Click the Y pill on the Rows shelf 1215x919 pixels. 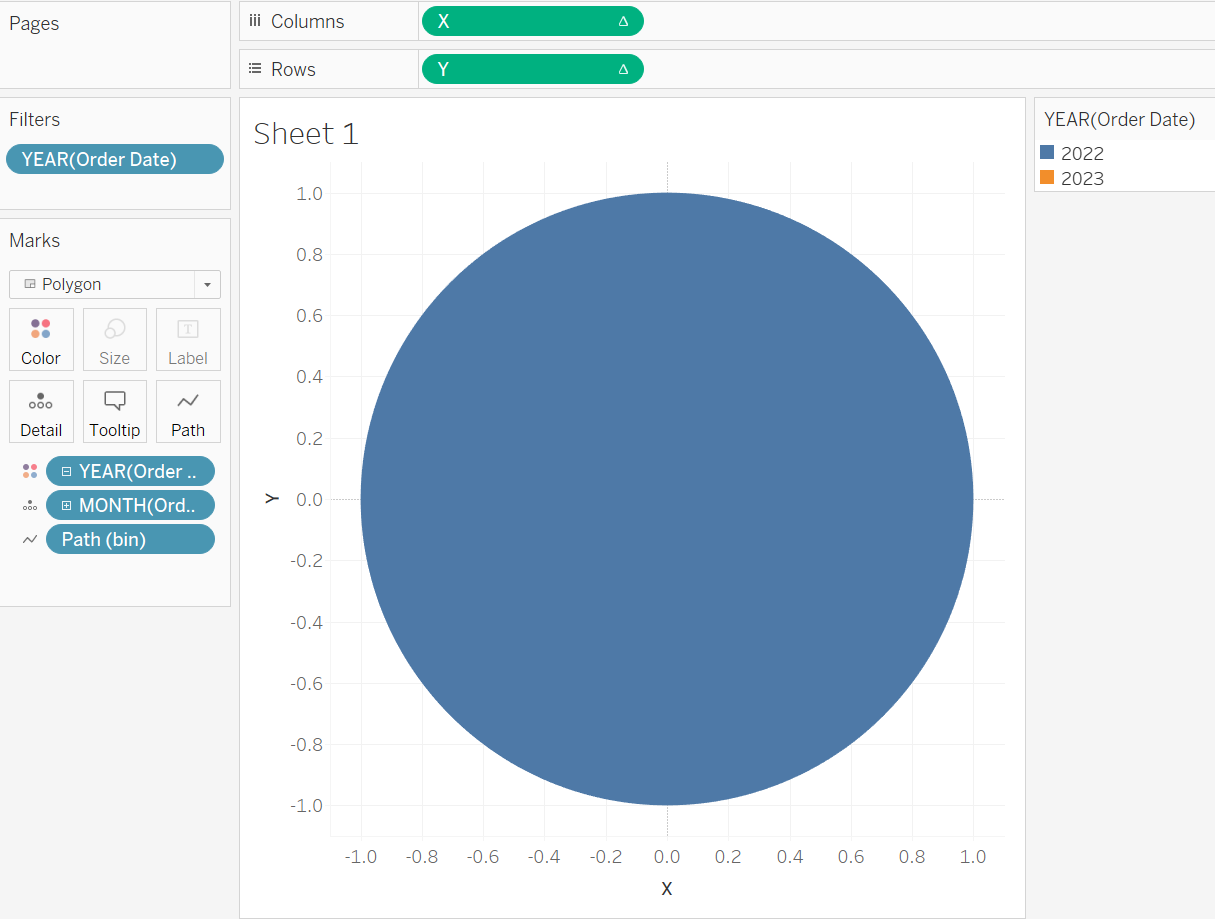tap(532, 68)
